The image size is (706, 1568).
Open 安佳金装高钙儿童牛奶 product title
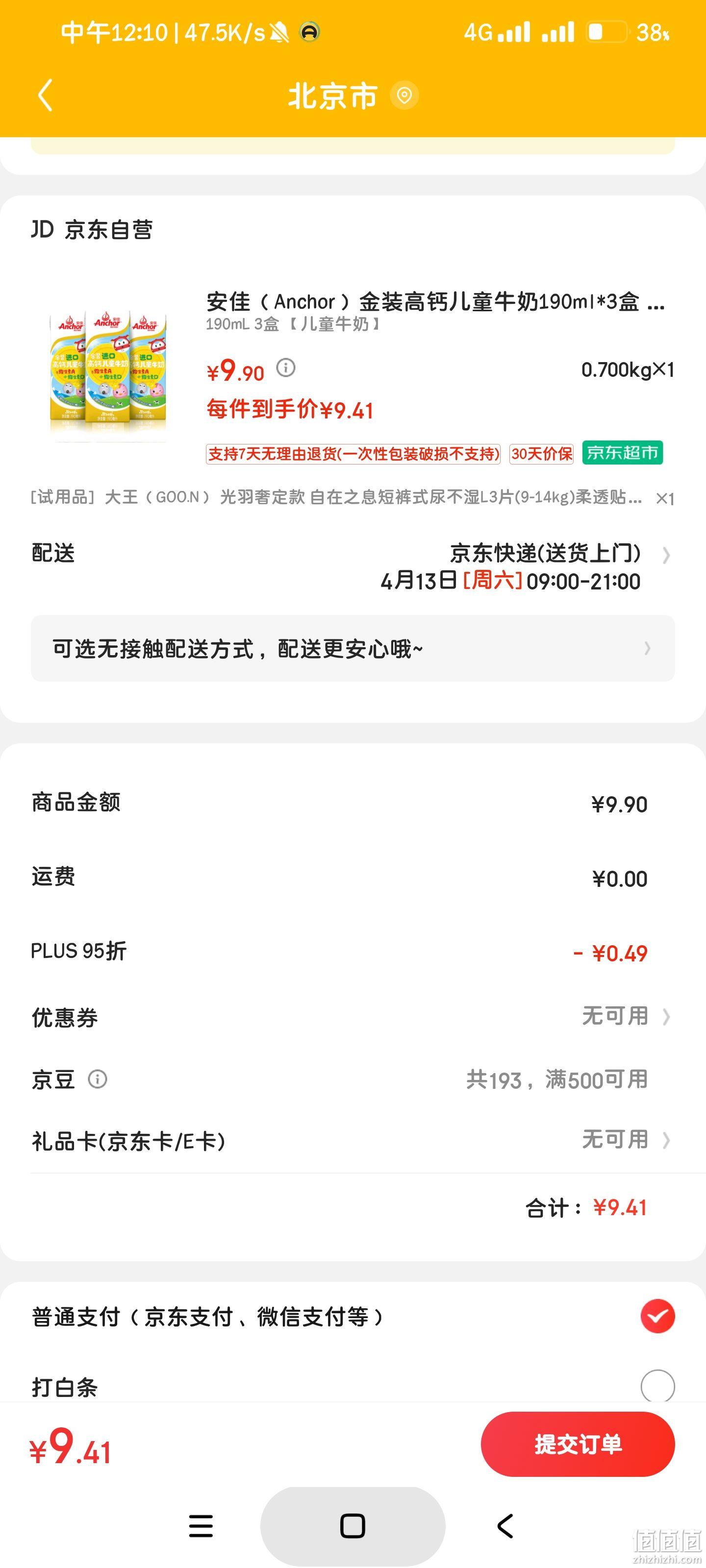click(435, 301)
